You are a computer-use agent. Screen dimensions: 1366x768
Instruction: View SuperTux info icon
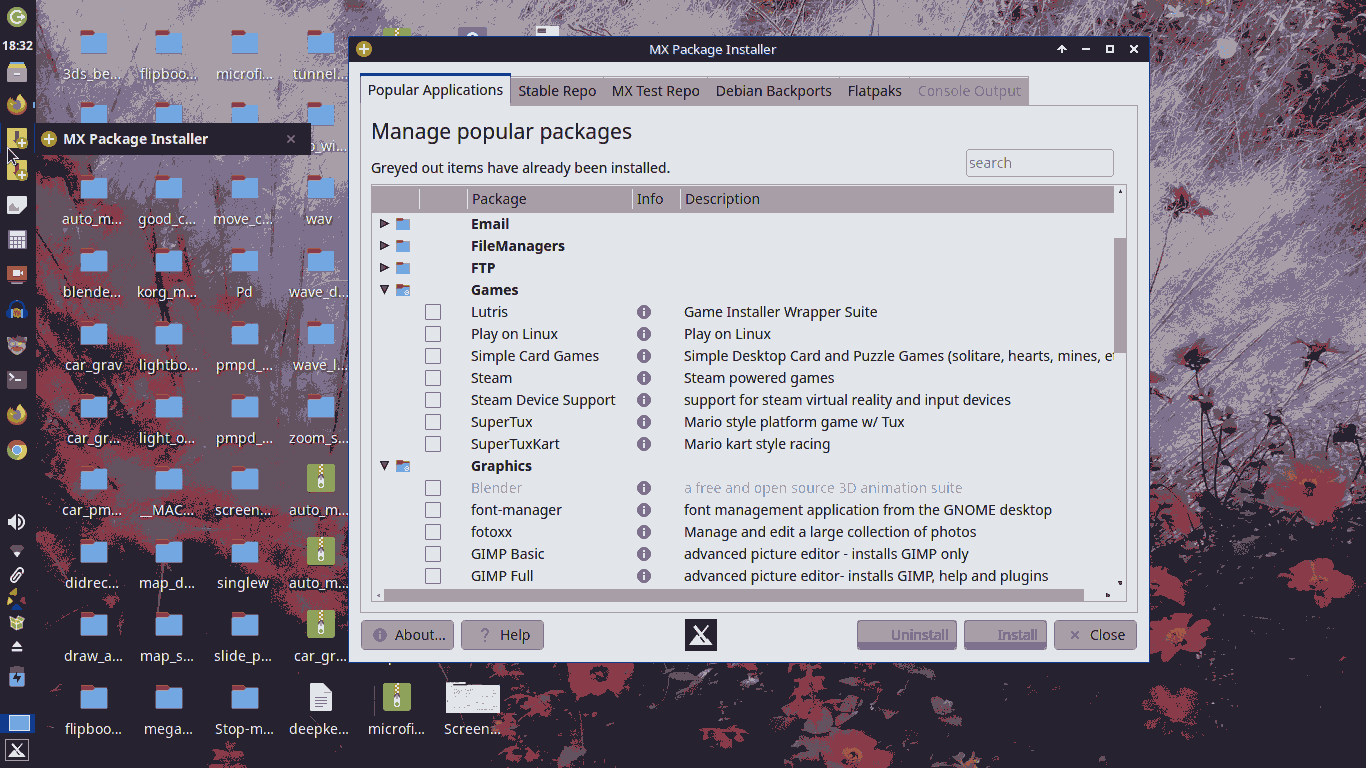pyautogui.click(x=644, y=422)
